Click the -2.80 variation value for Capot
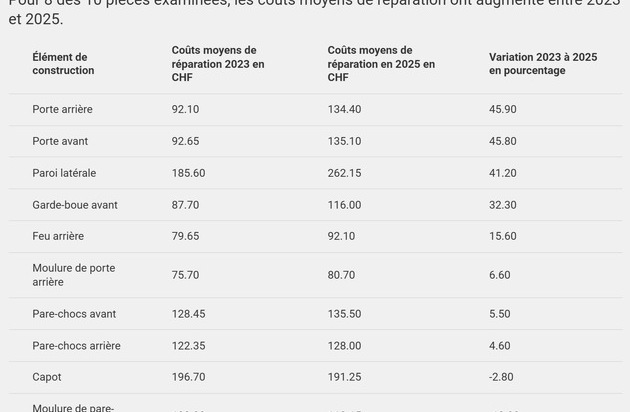The width and height of the screenshot is (630, 412). click(501, 377)
